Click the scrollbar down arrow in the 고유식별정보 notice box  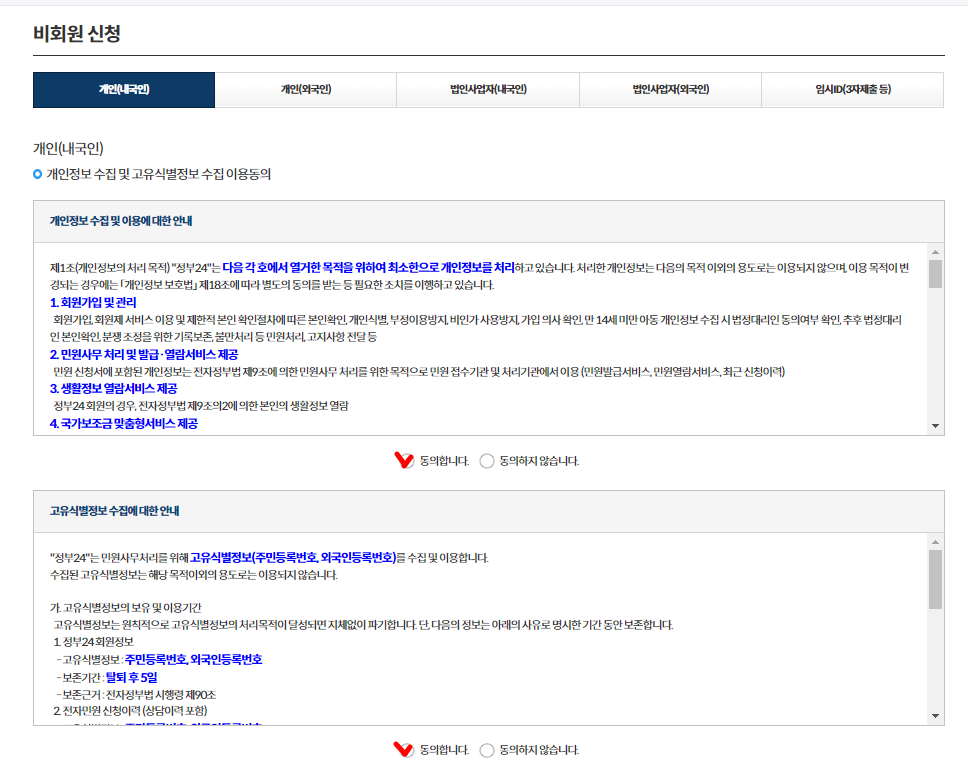point(935,716)
